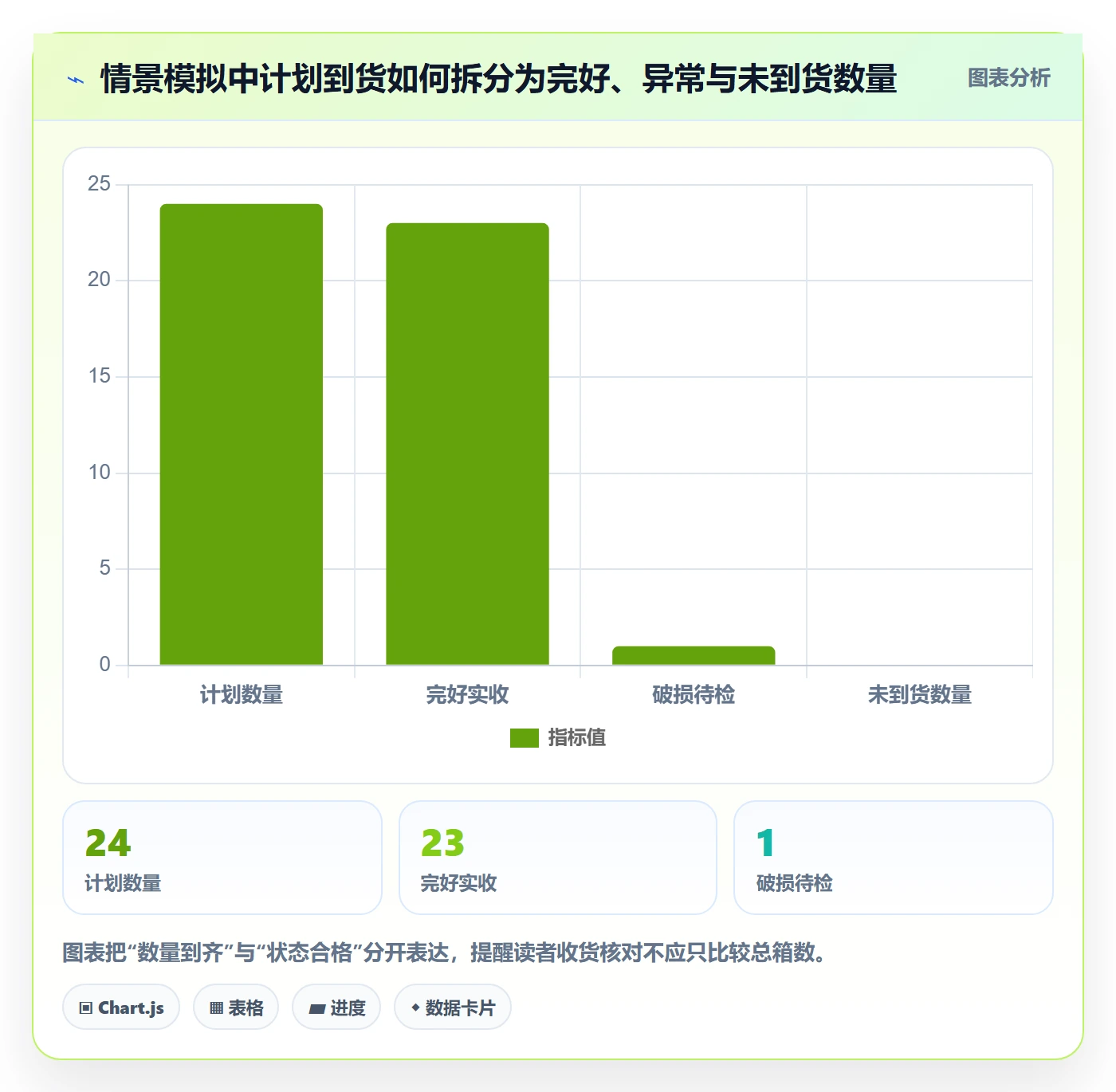Select the 24 计划数量 data card
This screenshot has width=1116, height=1092.
point(222,858)
